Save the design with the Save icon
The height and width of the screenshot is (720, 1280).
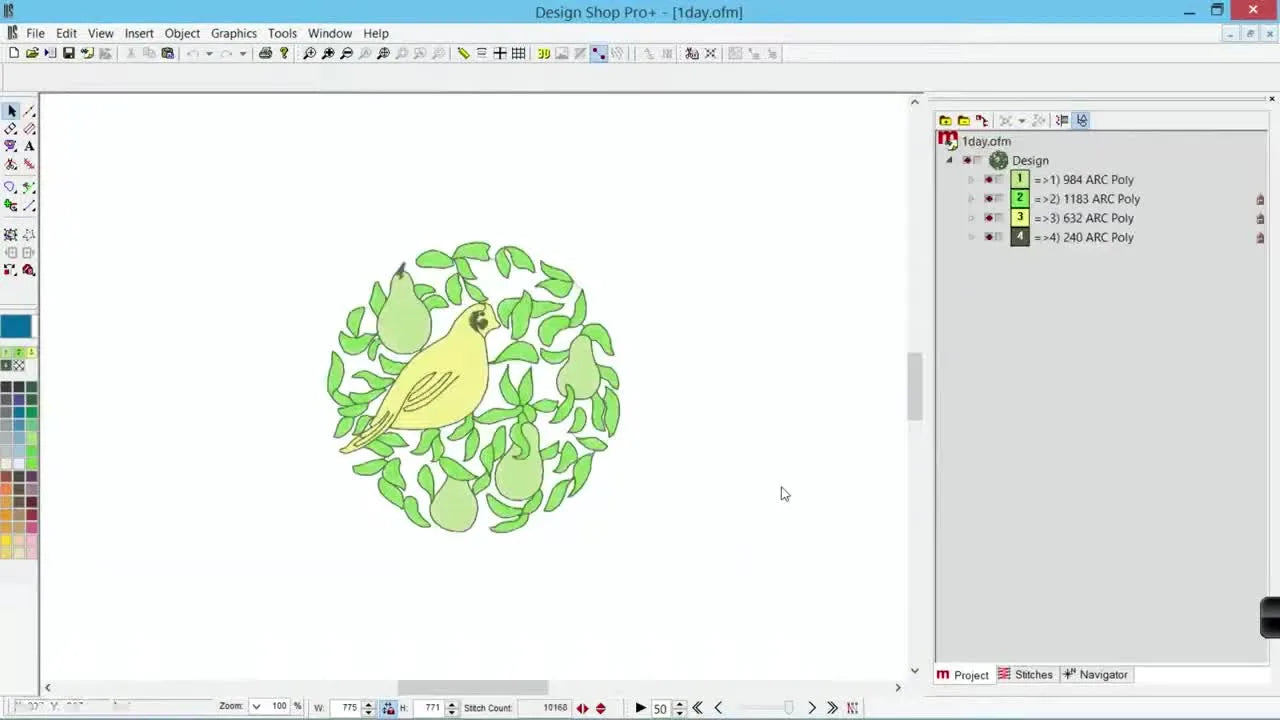(x=68, y=53)
